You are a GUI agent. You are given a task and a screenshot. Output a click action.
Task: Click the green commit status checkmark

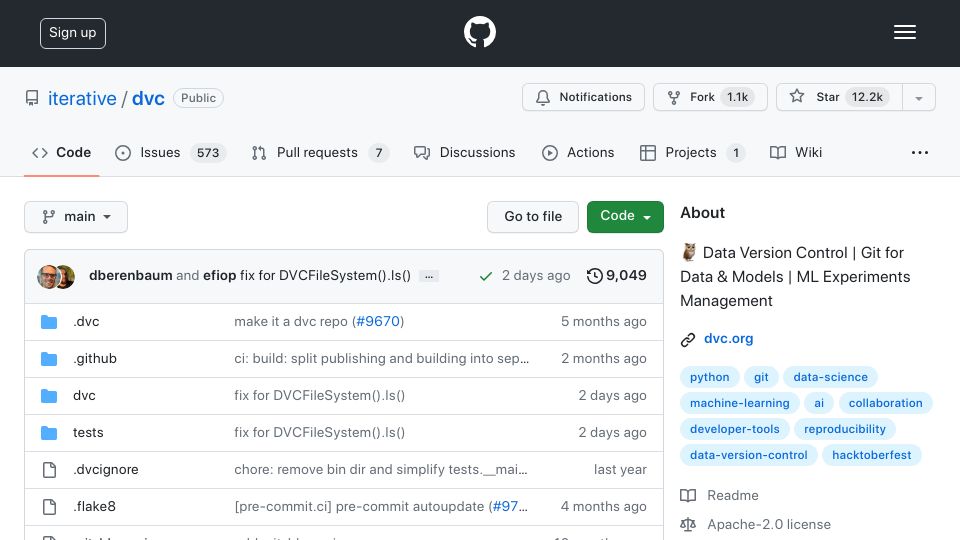486,276
